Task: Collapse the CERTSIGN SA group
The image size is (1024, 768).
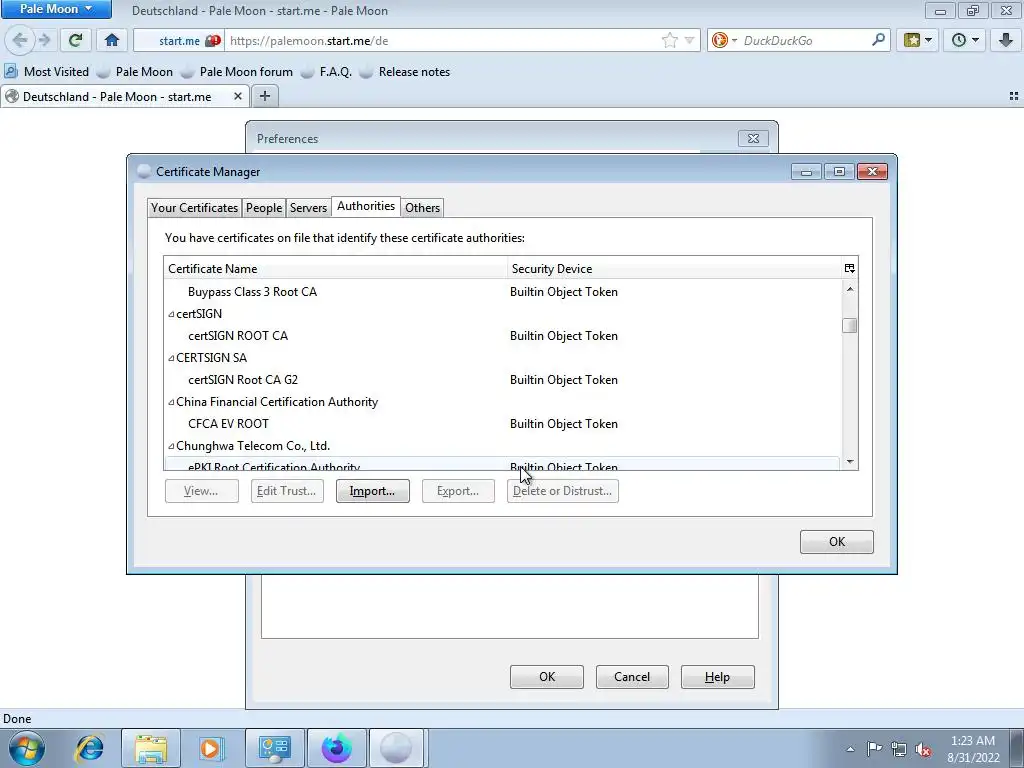Action: tap(171, 358)
